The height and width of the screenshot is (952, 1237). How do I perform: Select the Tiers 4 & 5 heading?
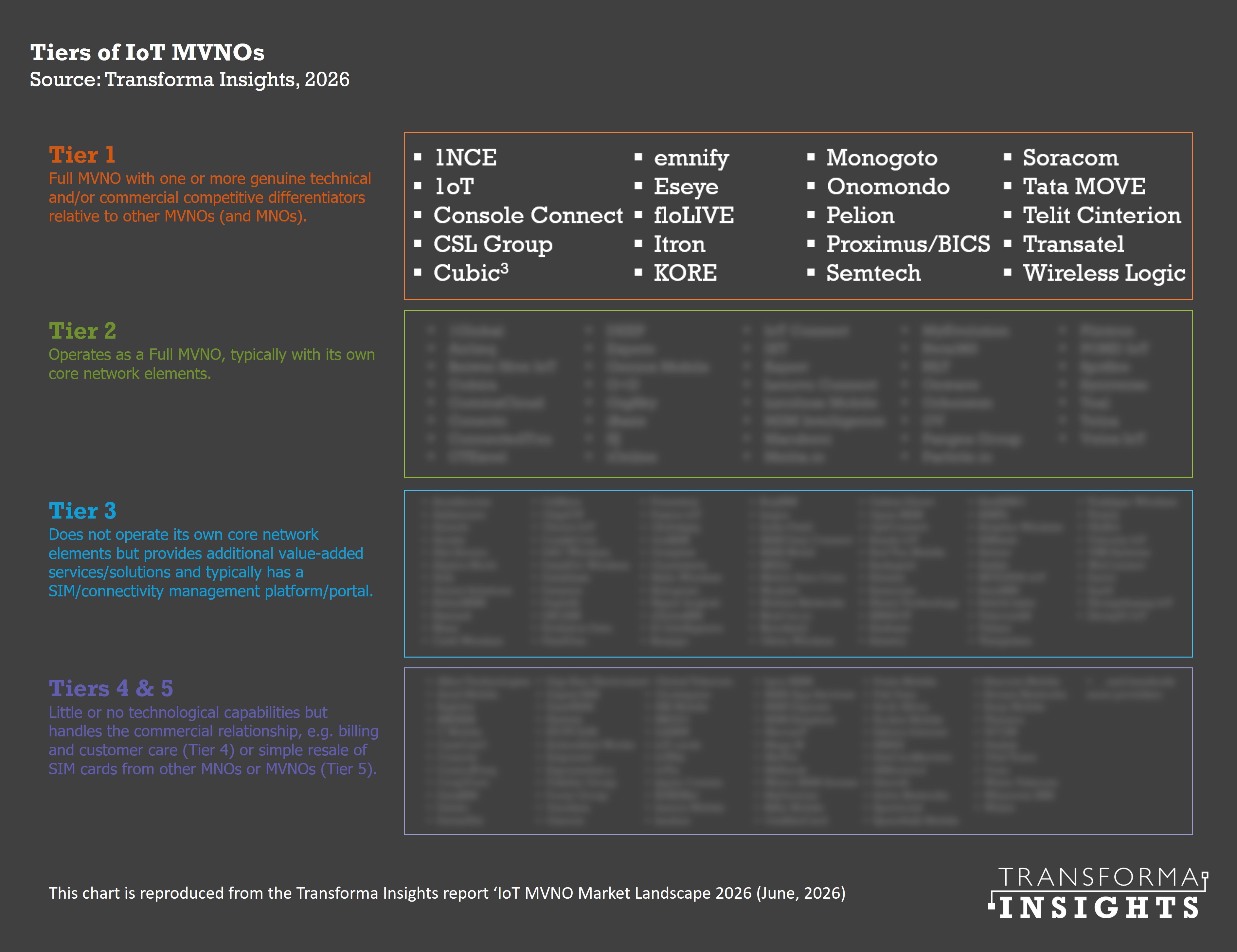(111, 688)
